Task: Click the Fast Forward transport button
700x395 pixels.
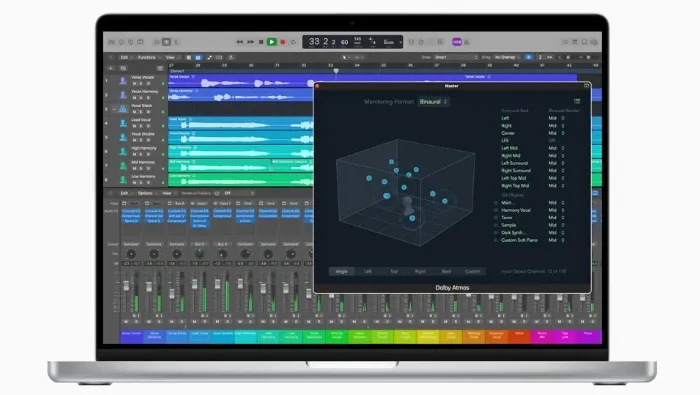Action: tap(250, 42)
